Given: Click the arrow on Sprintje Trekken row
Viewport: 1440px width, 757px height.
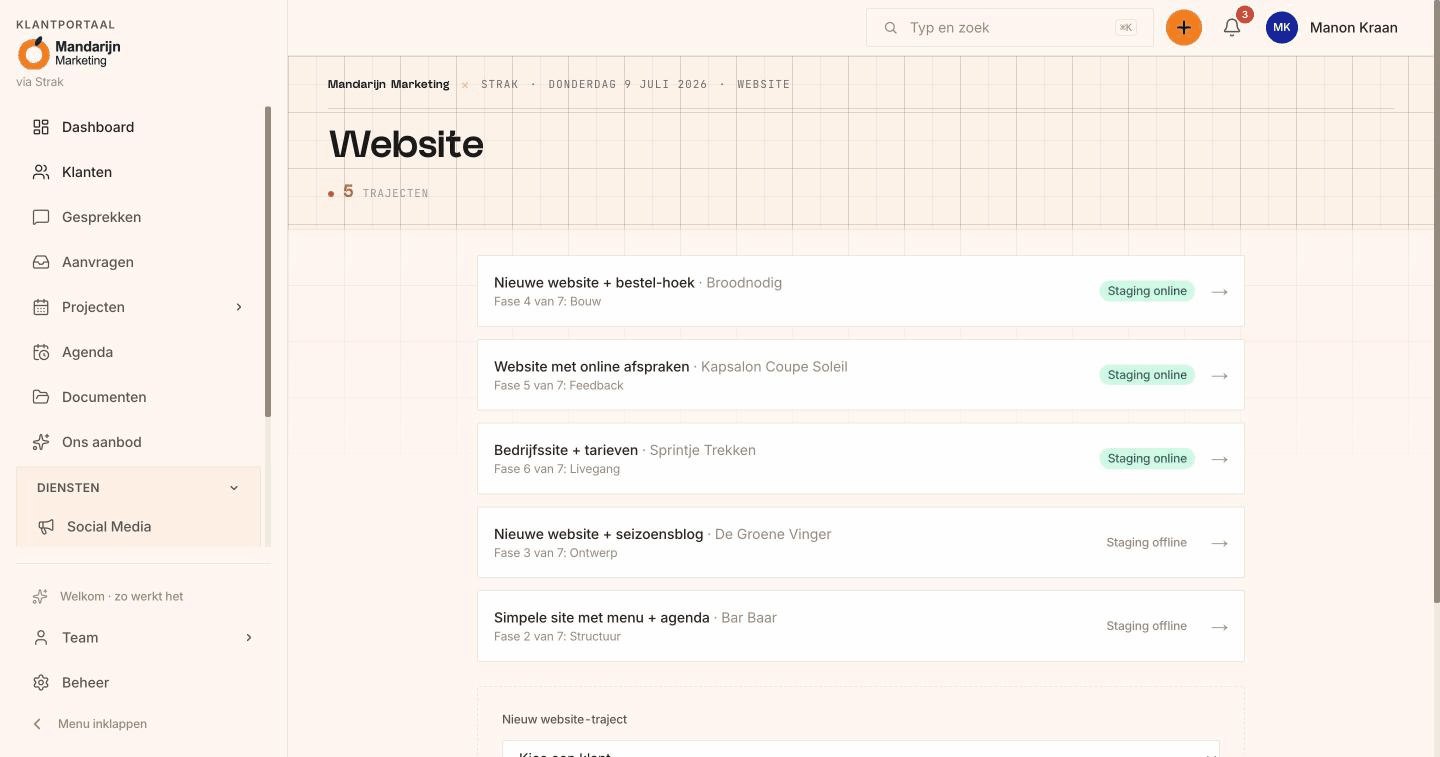Looking at the screenshot, I should point(1219,459).
